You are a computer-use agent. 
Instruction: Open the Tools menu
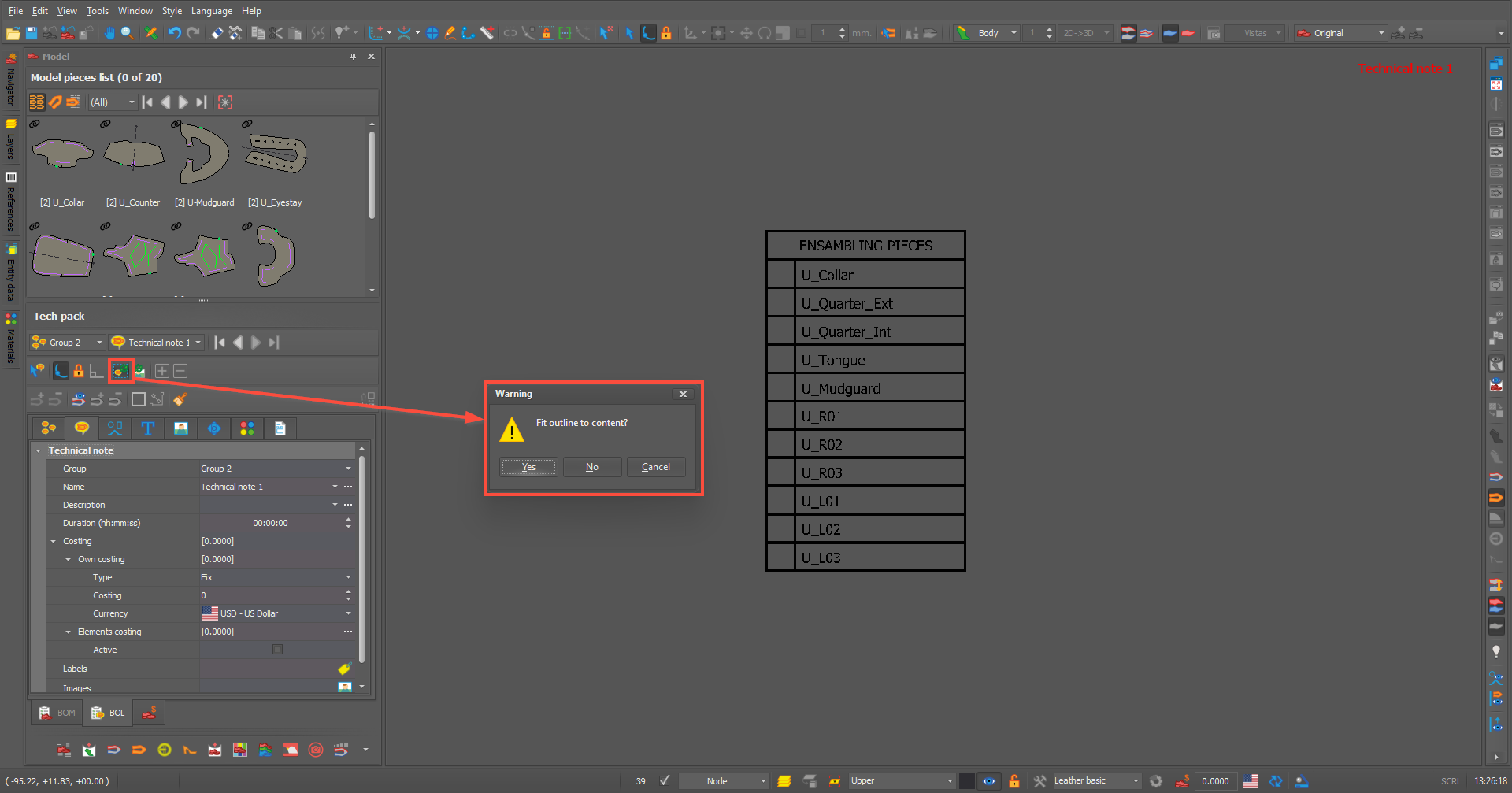click(x=98, y=11)
